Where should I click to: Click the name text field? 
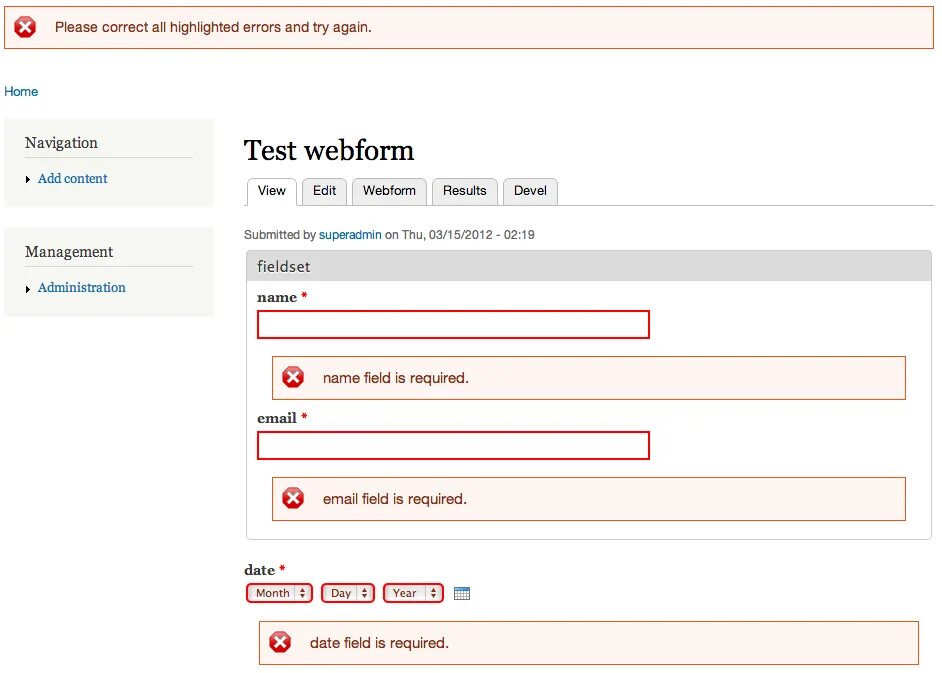click(x=453, y=324)
